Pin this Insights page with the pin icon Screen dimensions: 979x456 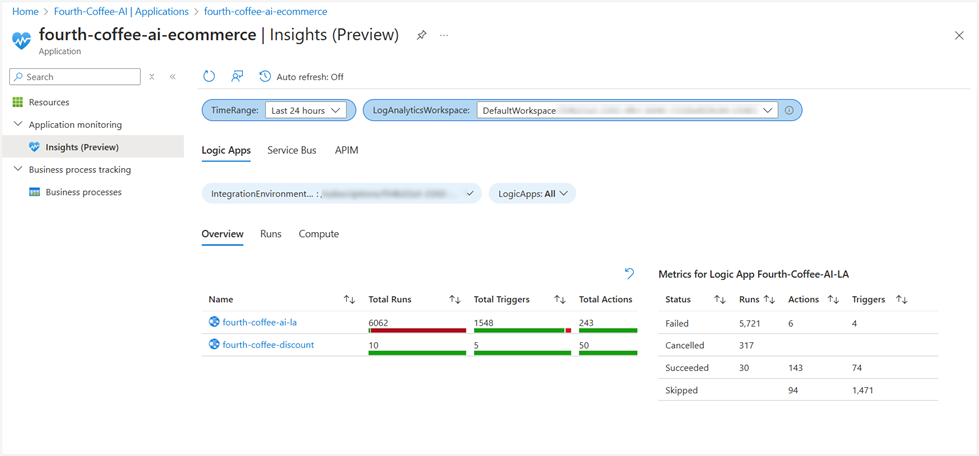[x=421, y=36]
